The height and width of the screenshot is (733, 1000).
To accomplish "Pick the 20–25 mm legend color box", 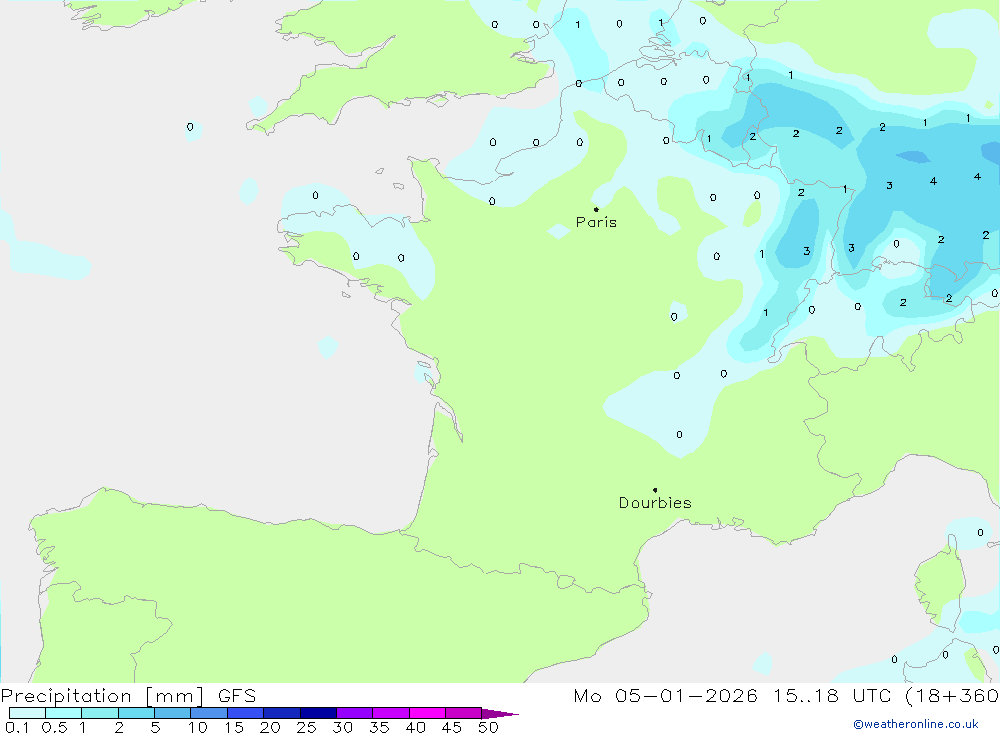I will tap(282, 713).
